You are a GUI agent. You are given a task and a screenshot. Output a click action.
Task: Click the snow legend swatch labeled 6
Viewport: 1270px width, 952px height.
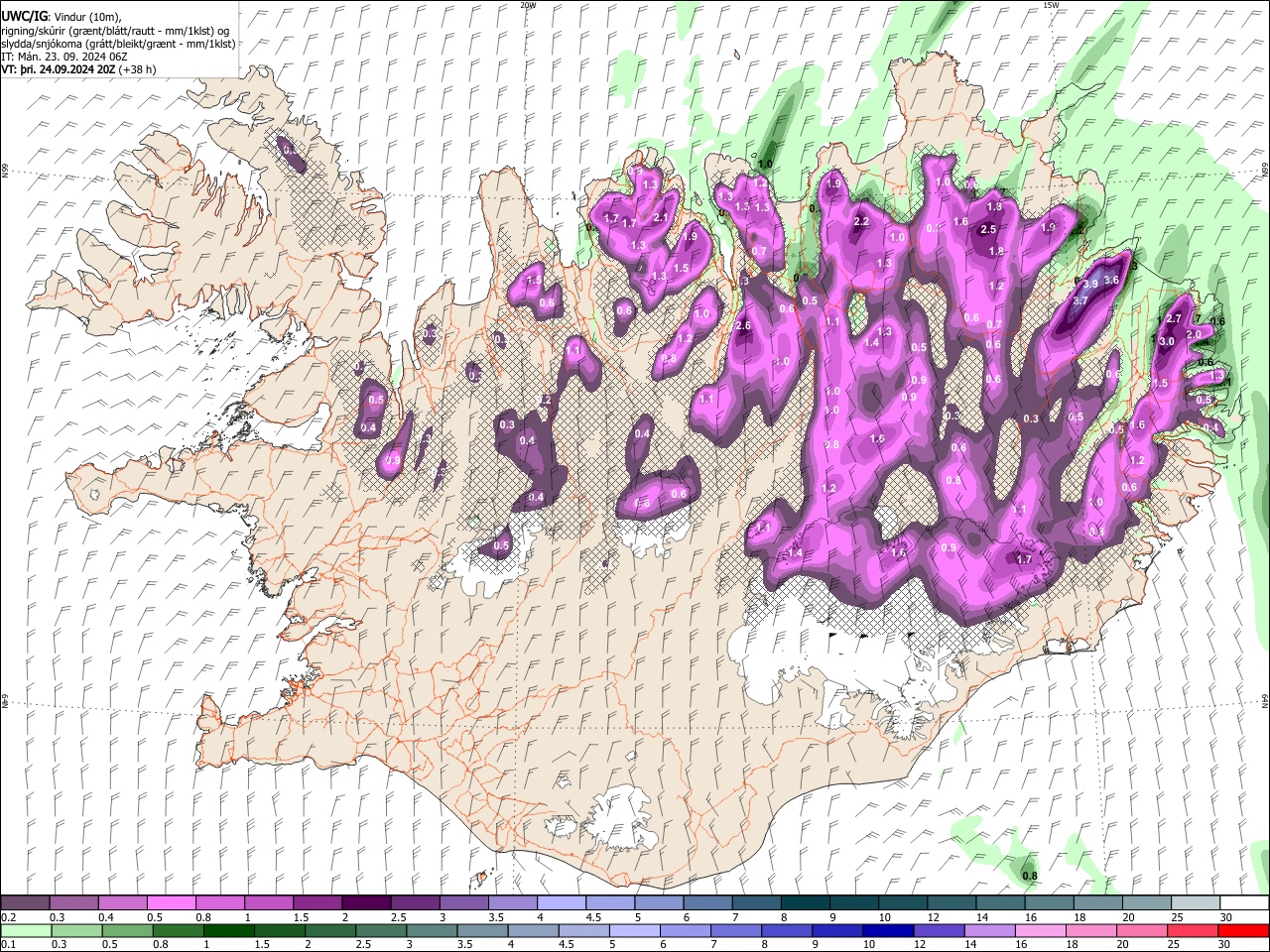coord(707,902)
